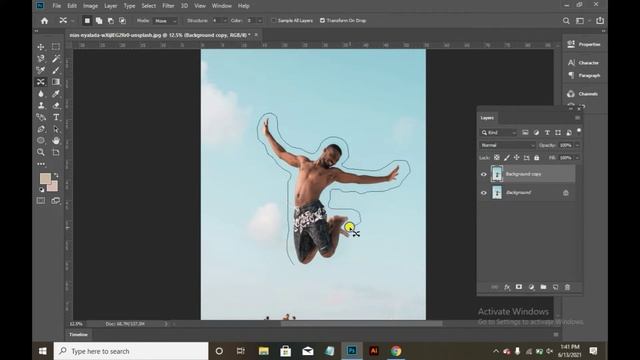Click the Timeline panel tab
Screen dimensions: 640x360
[78, 334]
